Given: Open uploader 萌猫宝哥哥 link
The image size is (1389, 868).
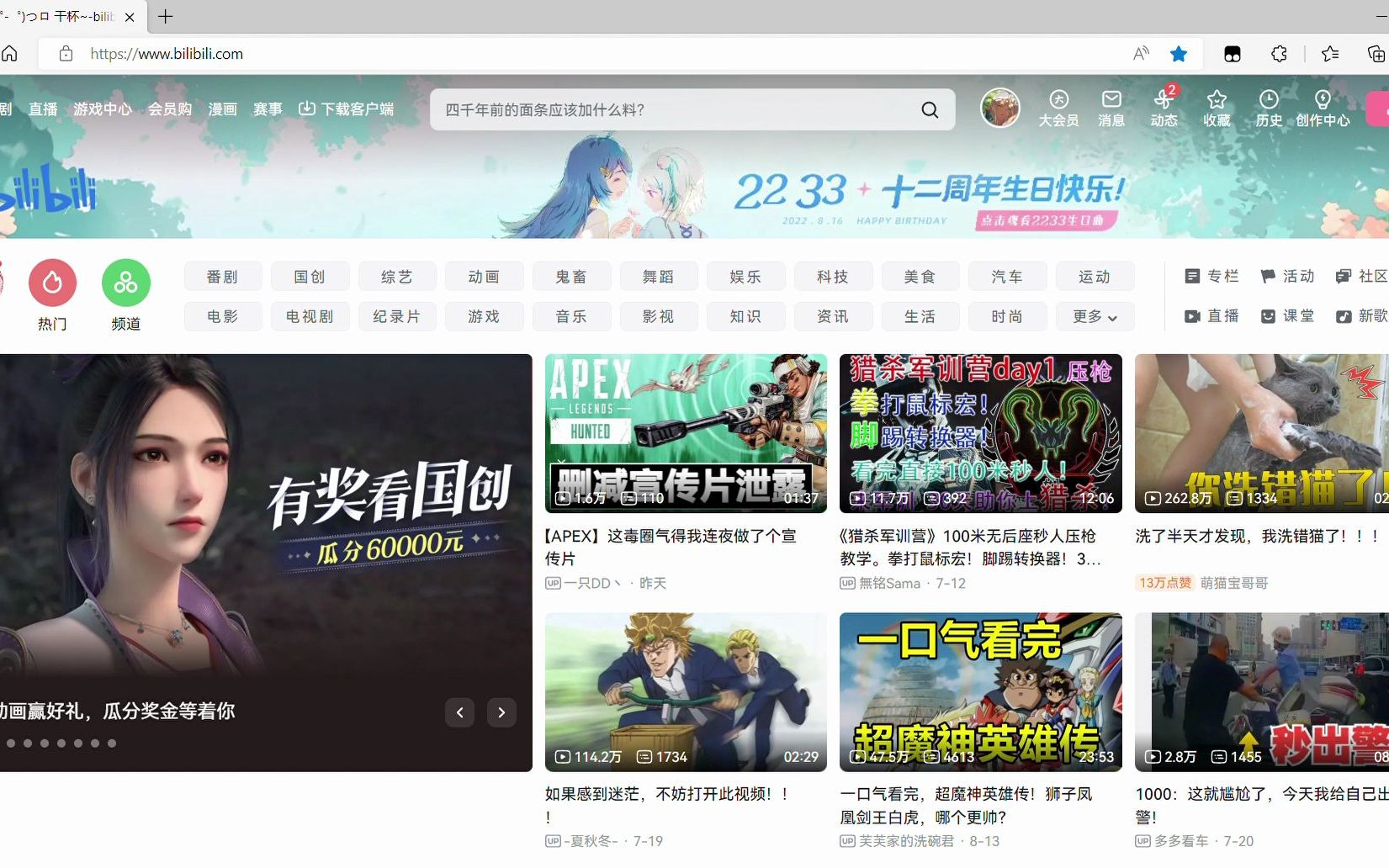Looking at the screenshot, I should (x=1234, y=583).
